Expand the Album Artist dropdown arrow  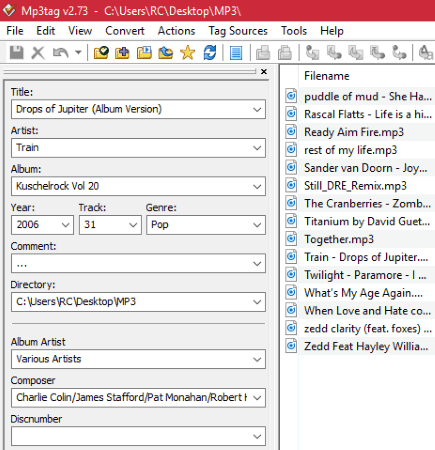point(257,359)
